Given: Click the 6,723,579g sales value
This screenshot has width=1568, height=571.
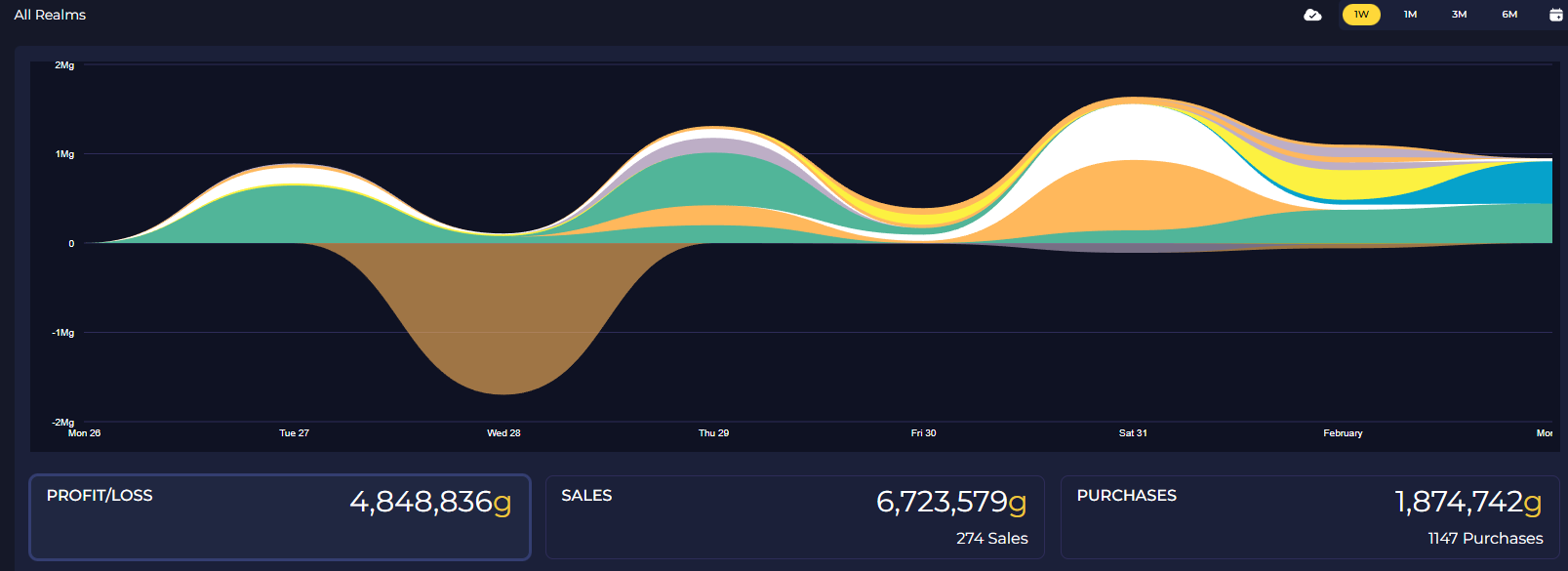Looking at the screenshot, I should pyautogui.click(x=951, y=502).
